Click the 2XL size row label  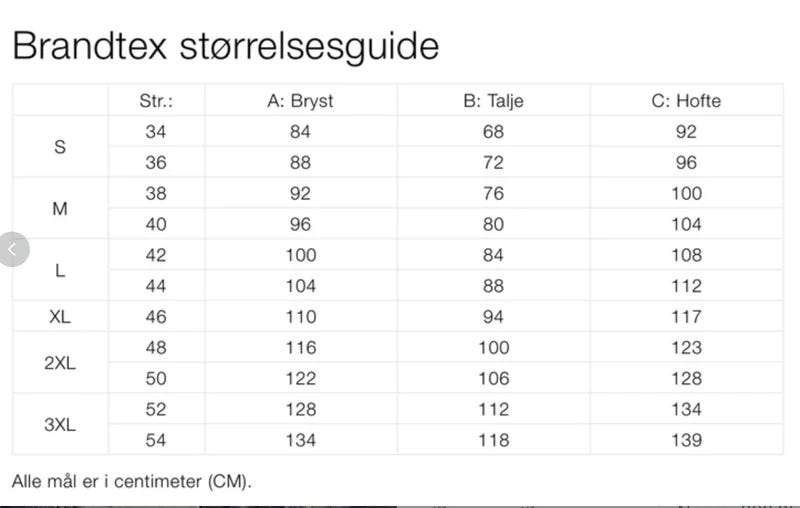[x=60, y=363]
